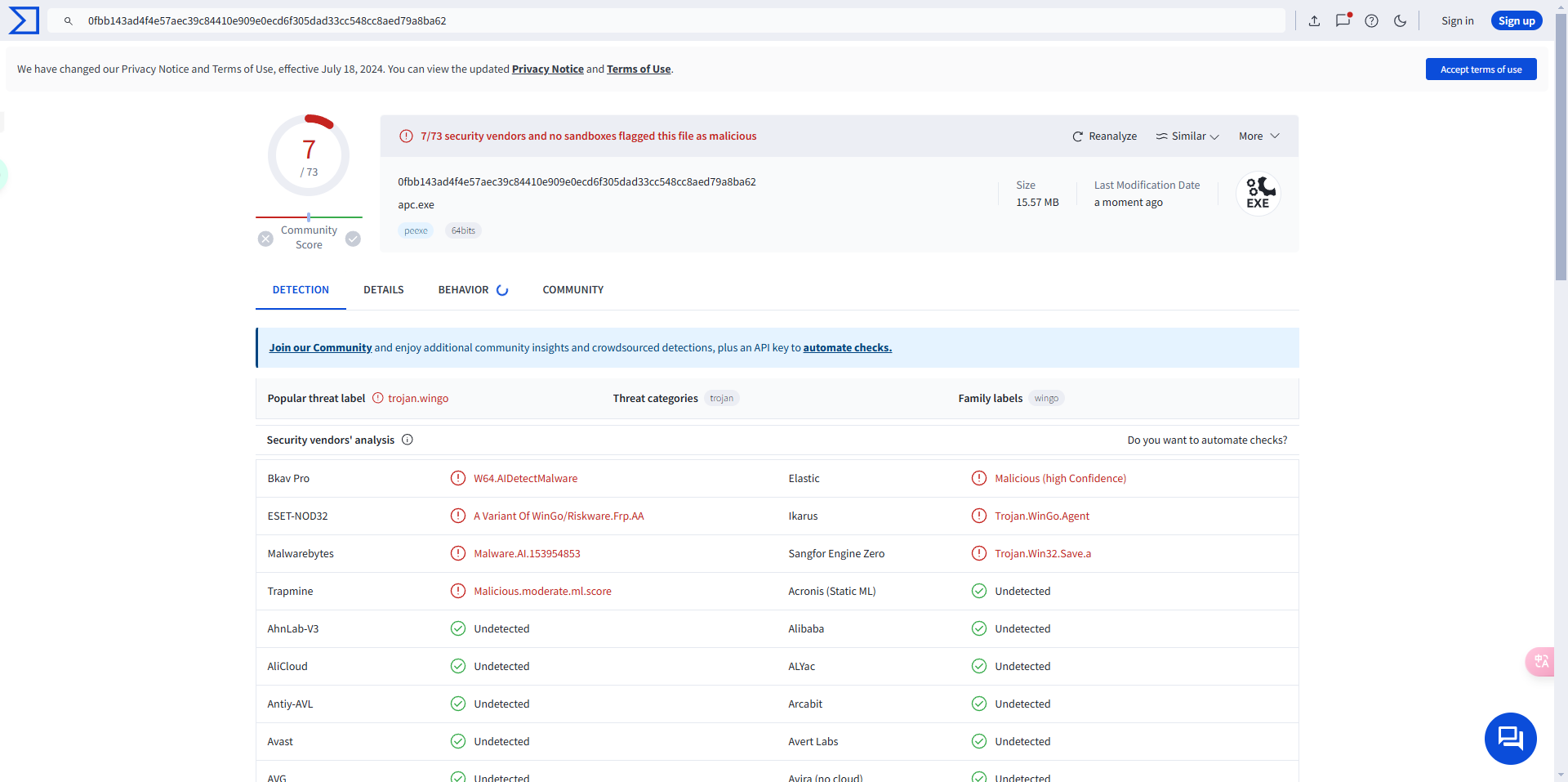Click the Sign in link
1568x782 pixels.
point(1458,21)
